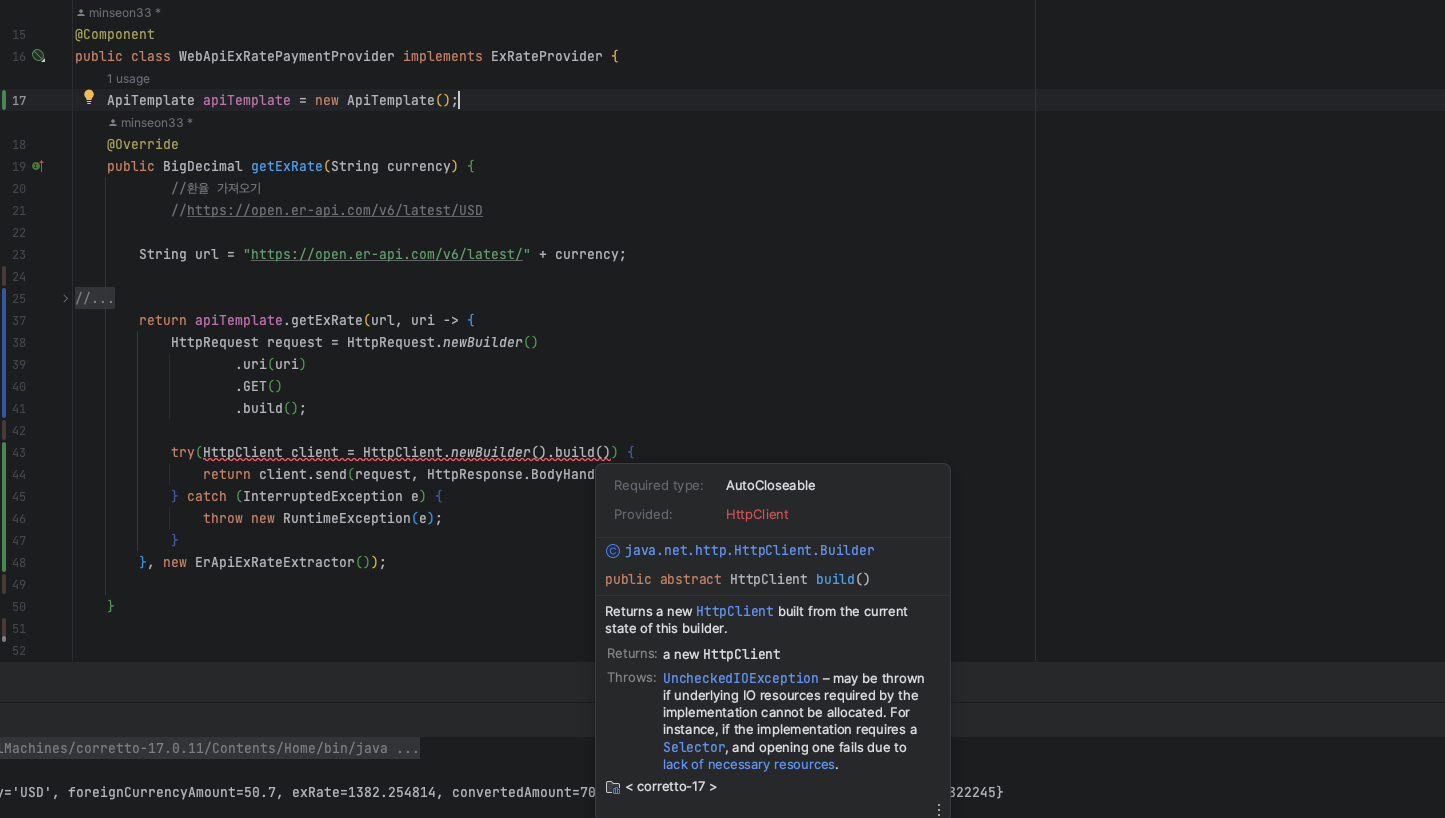Click the line number 43 in the gutter
The image size is (1445, 818).
tap(20, 453)
